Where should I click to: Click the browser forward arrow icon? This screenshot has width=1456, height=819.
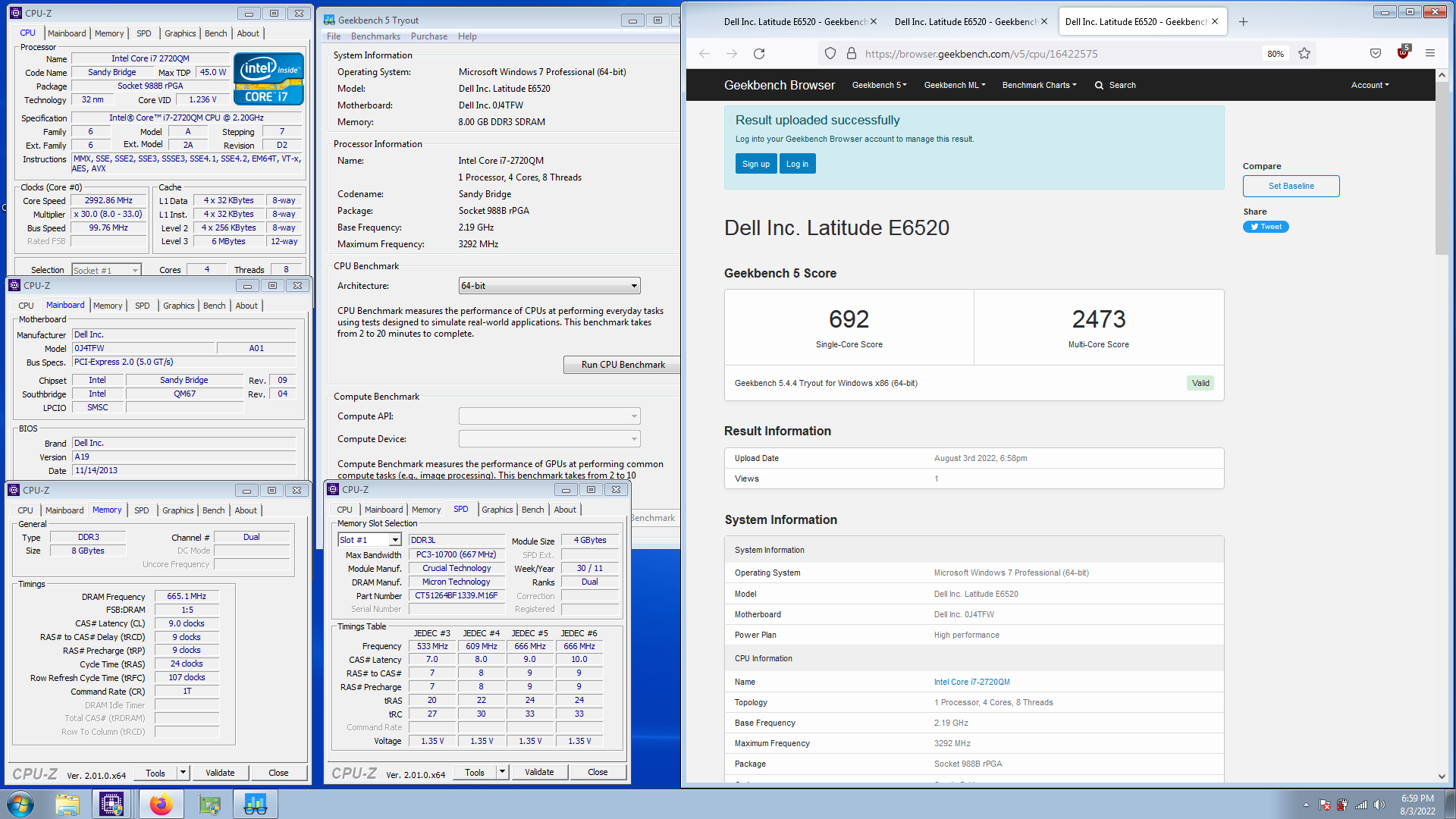[732, 54]
